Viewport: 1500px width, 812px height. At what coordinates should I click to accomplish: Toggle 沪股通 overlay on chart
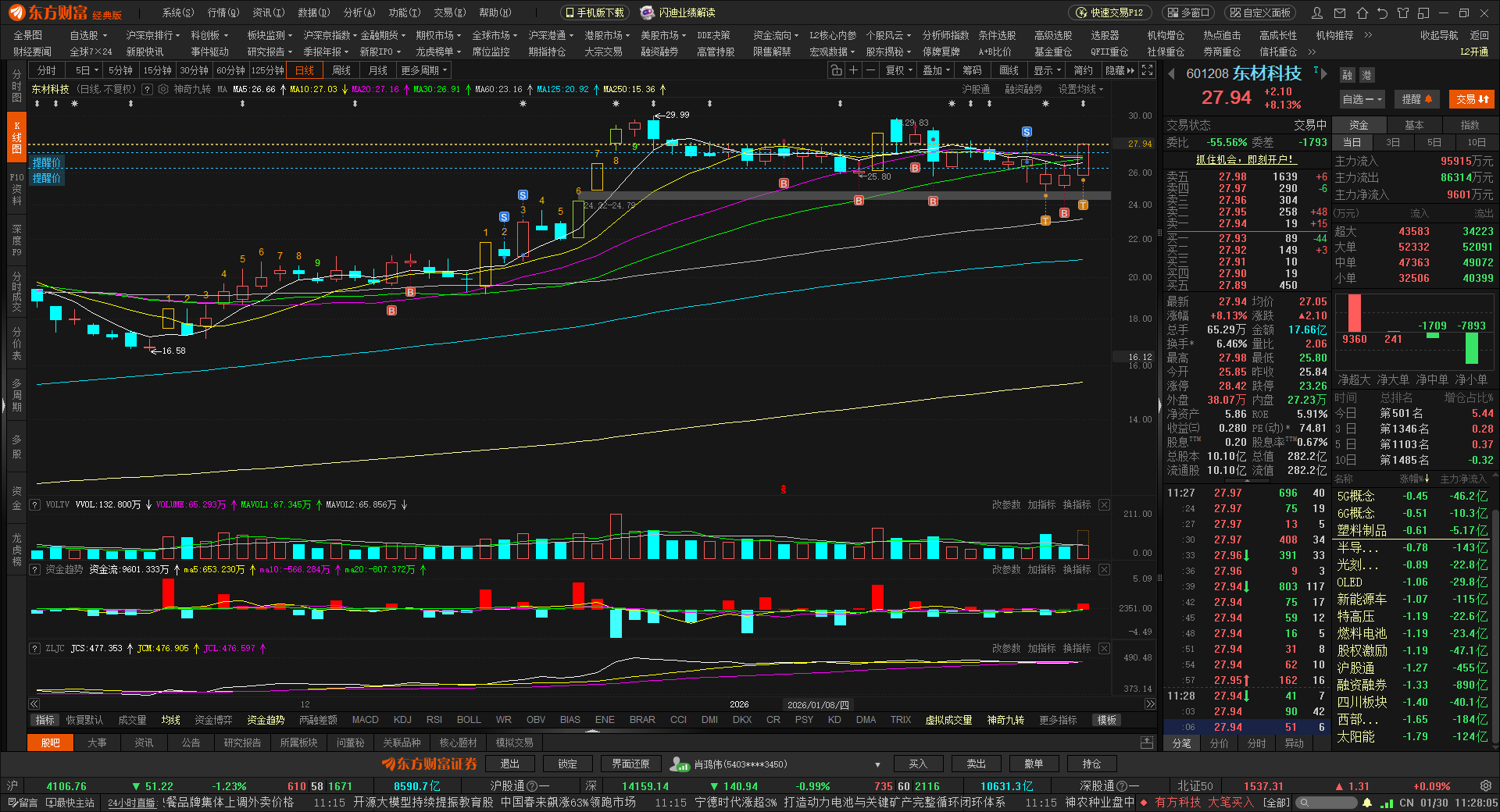click(x=976, y=89)
